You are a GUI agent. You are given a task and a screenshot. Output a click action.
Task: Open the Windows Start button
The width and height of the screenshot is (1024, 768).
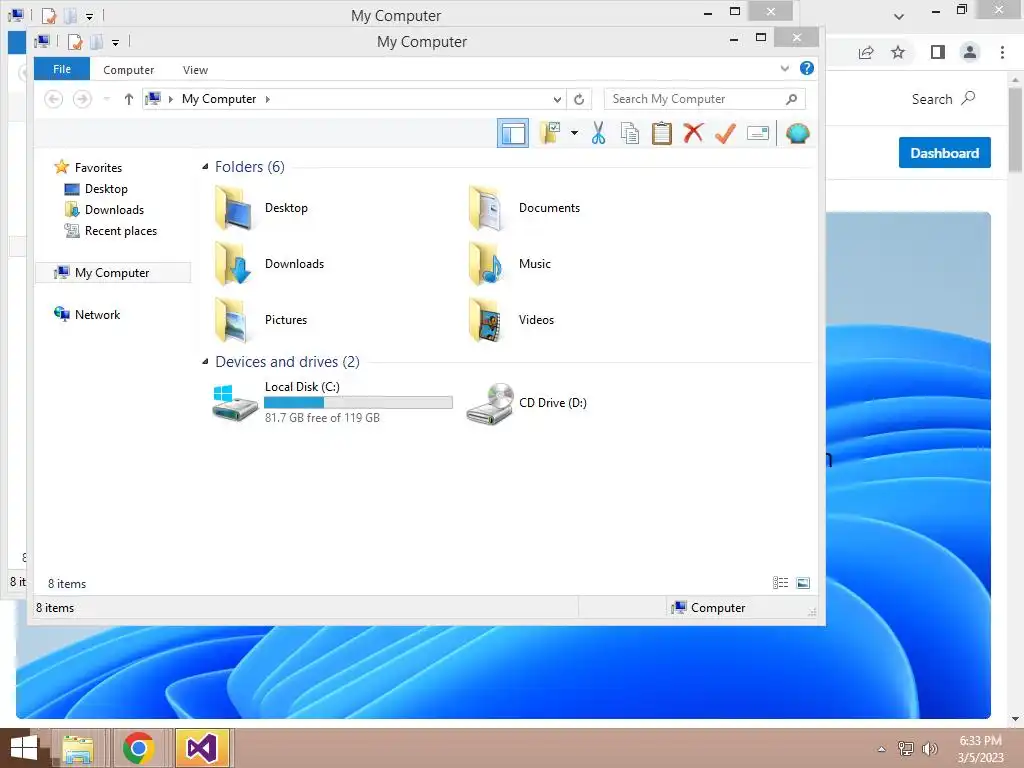click(x=24, y=748)
